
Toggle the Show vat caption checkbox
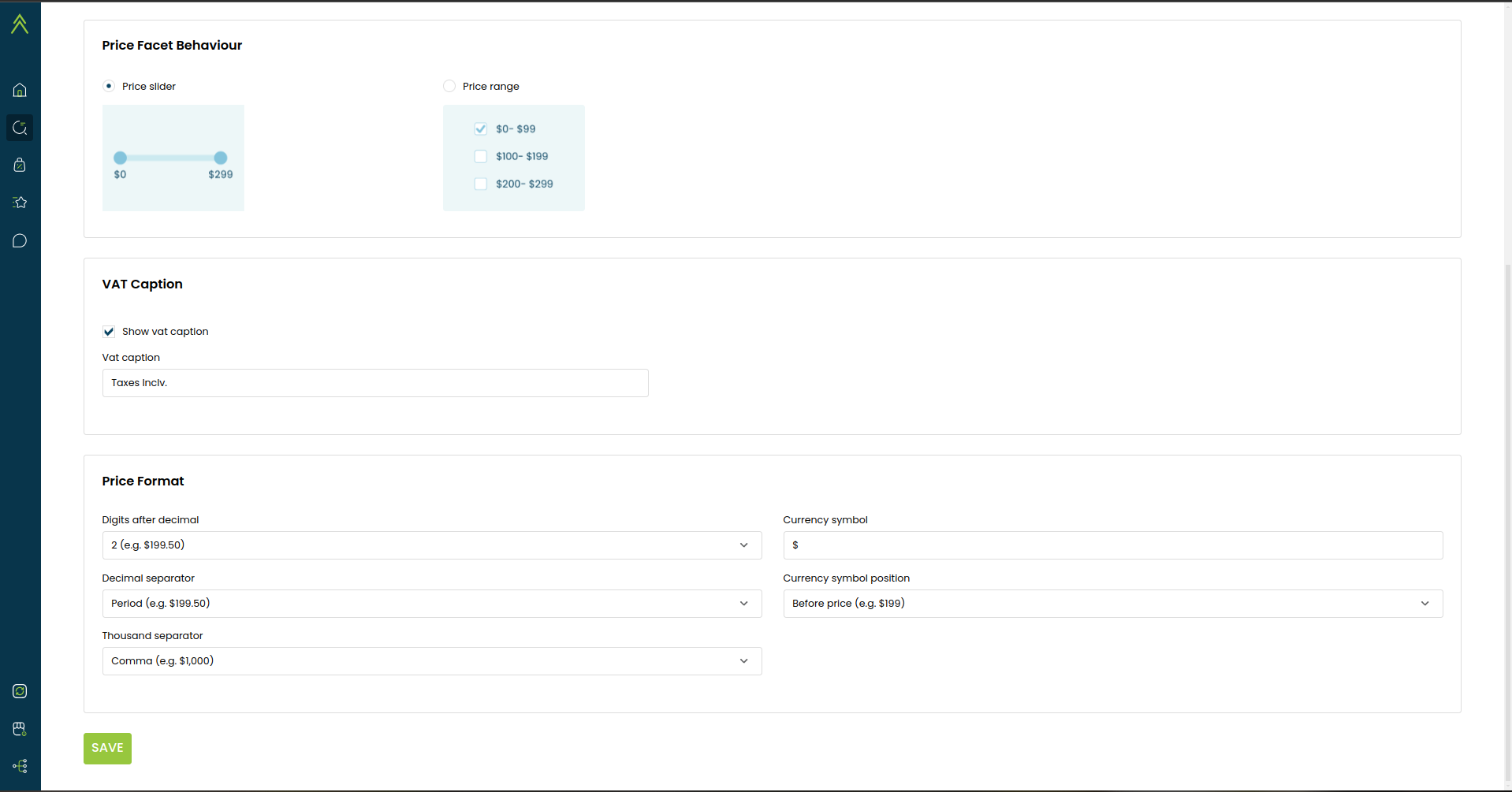click(109, 332)
